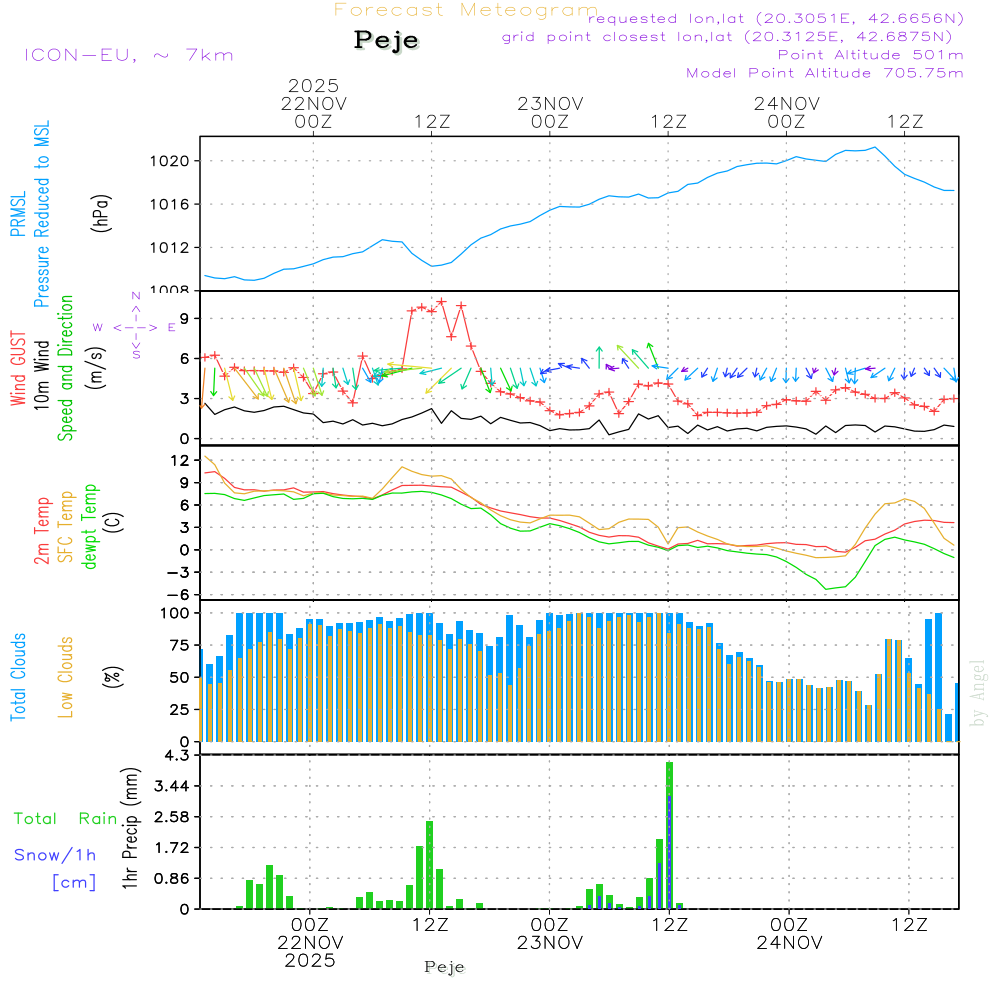Image resolution: width=1000 pixels, height=1000 pixels.
Task: Click the blue 'Total Clouds' legend label
Action: click(17, 677)
